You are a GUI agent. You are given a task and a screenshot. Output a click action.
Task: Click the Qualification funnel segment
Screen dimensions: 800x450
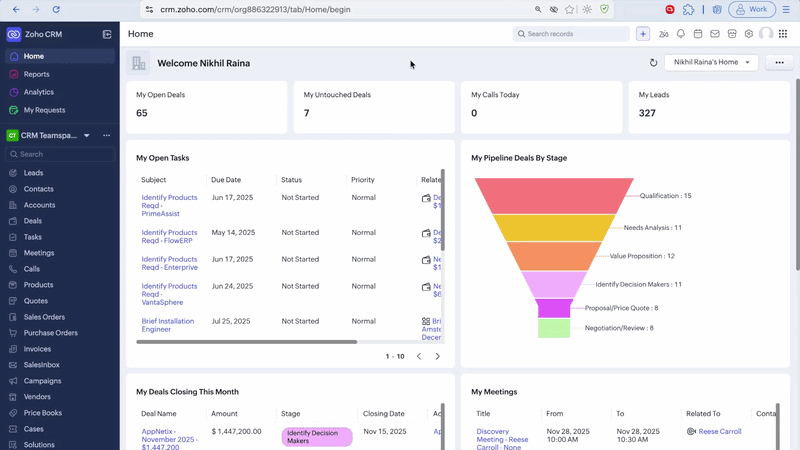click(x=554, y=196)
